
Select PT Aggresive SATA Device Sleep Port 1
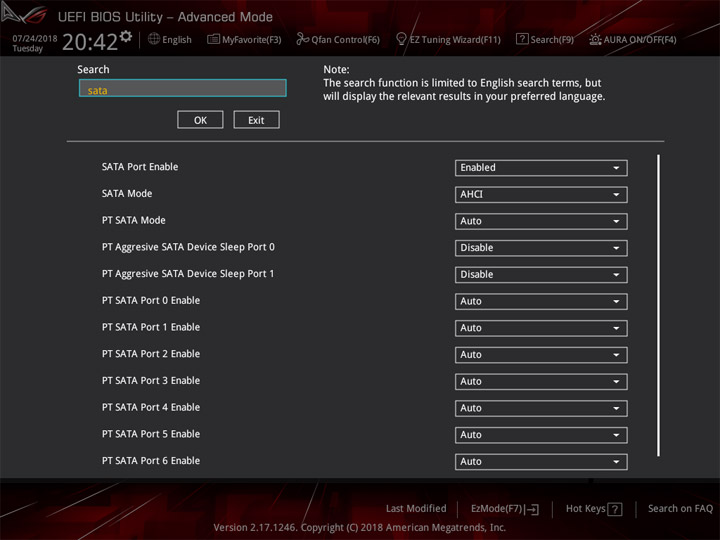[188, 274]
